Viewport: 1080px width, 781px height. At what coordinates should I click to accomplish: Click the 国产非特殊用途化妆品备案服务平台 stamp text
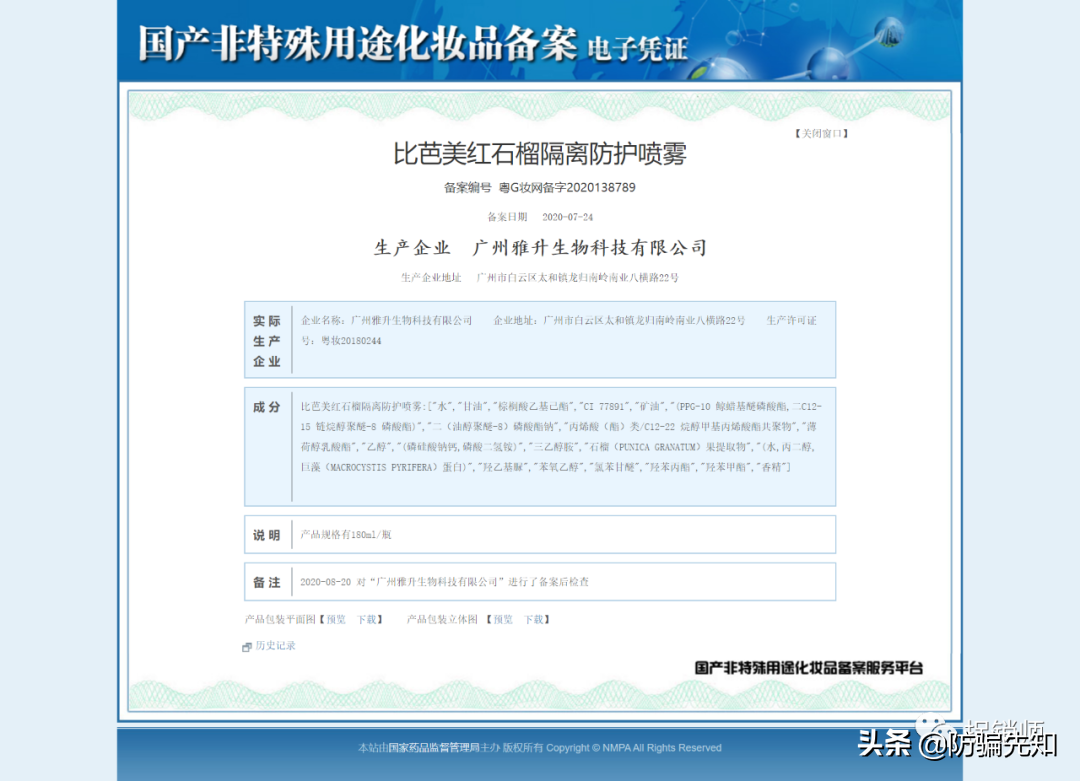point(809,667)
